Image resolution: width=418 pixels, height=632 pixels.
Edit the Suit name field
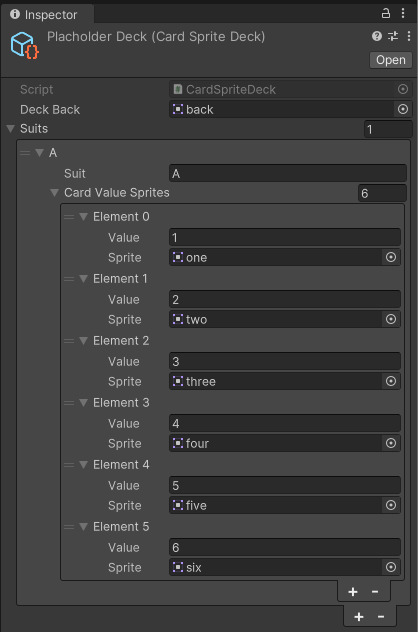pyautogui.click(x=288, y=173)
